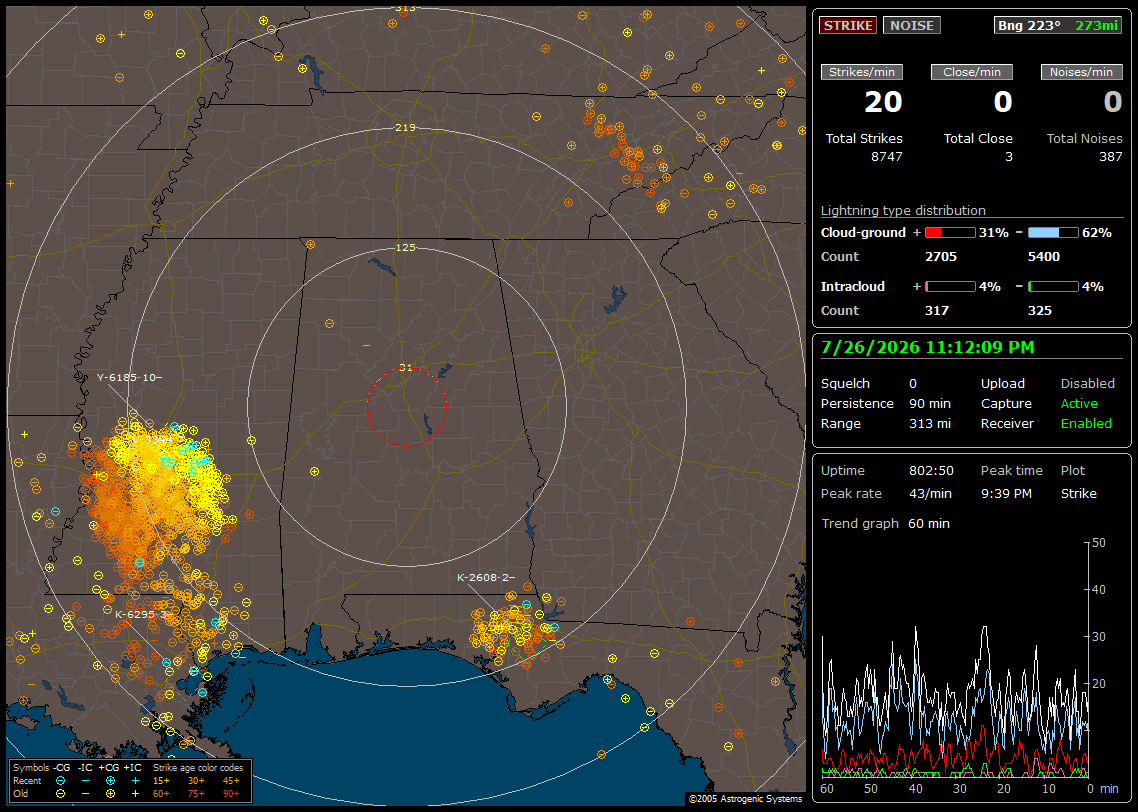Viewport: 1138px width, 812px height.
Task: Click the positive intracloud pink bar
Action: click(950, 287)
